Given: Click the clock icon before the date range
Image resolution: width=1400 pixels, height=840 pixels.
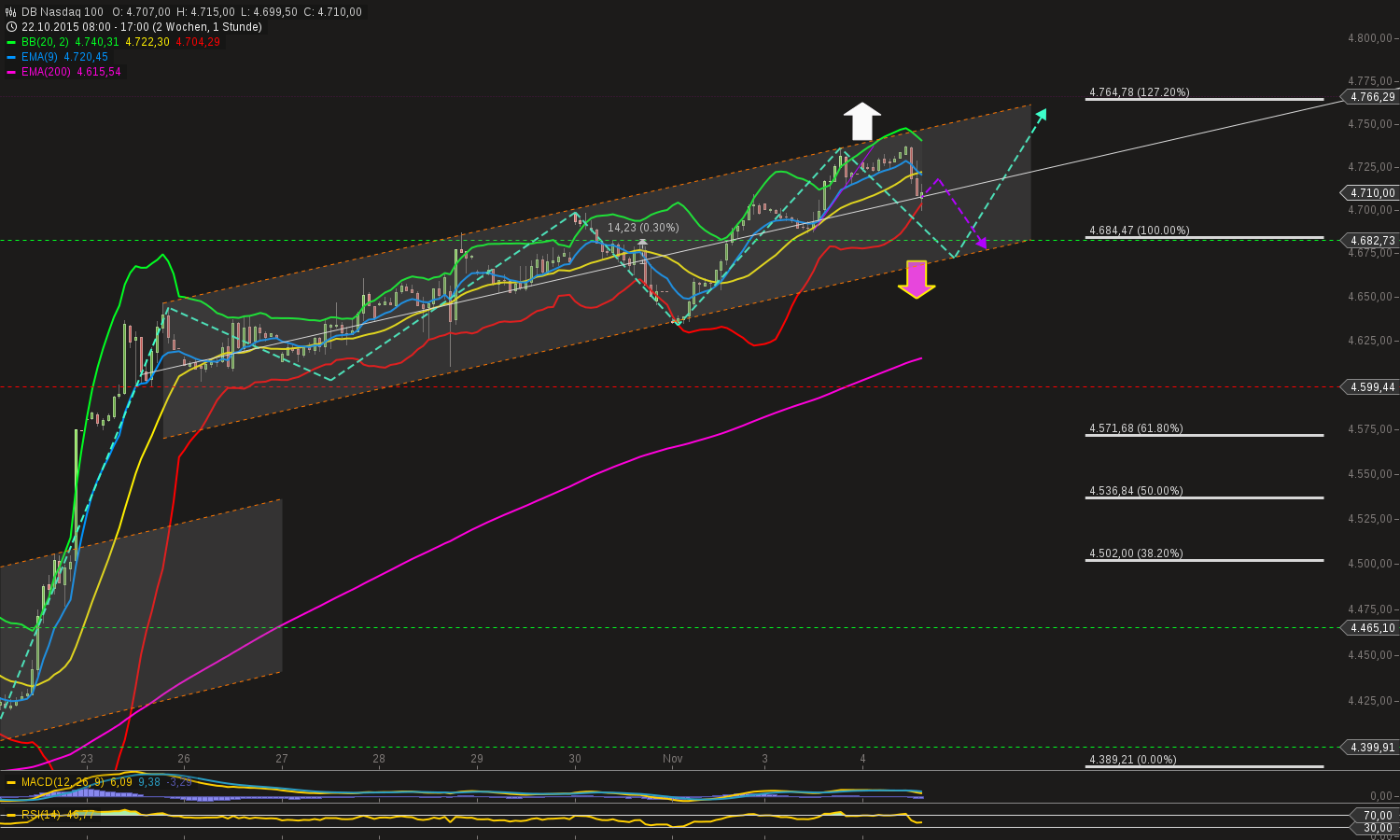Looking at the screenshot, I should (x=11, y=27).
